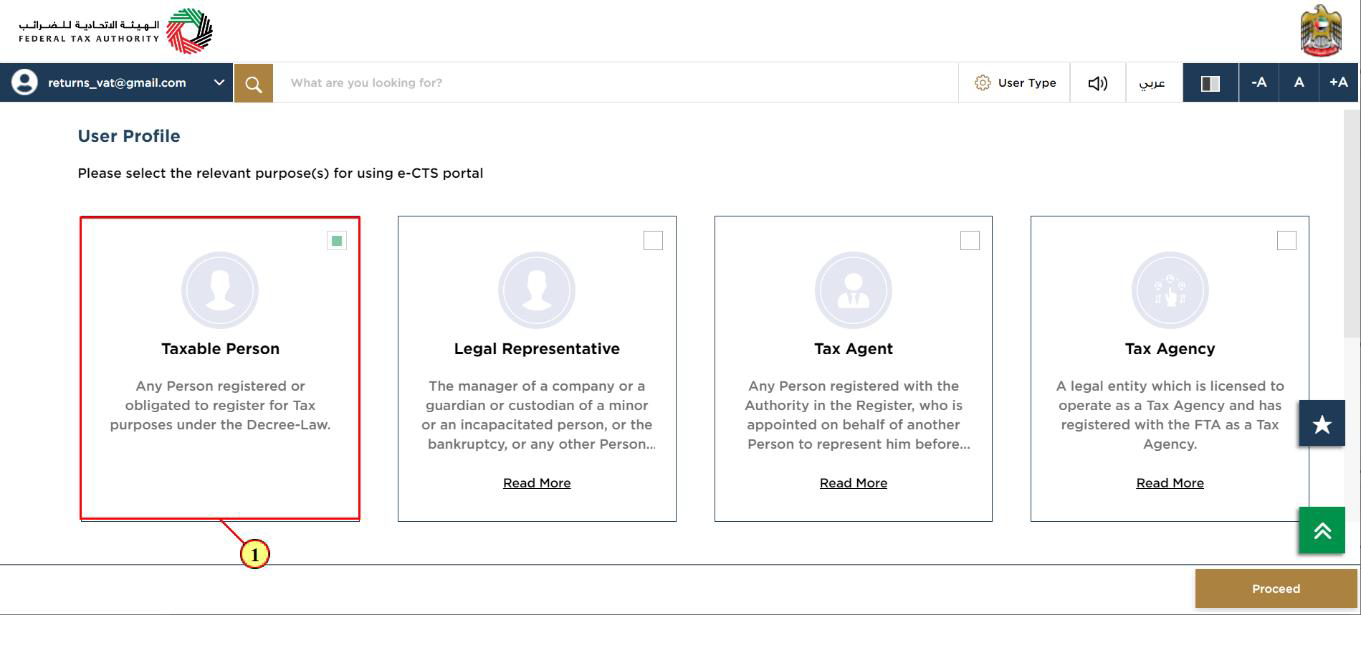Uncheck the Taxable Person checkbox
Image resolution: width=1361 pixels, height=648 pixels.
point(337,240)
